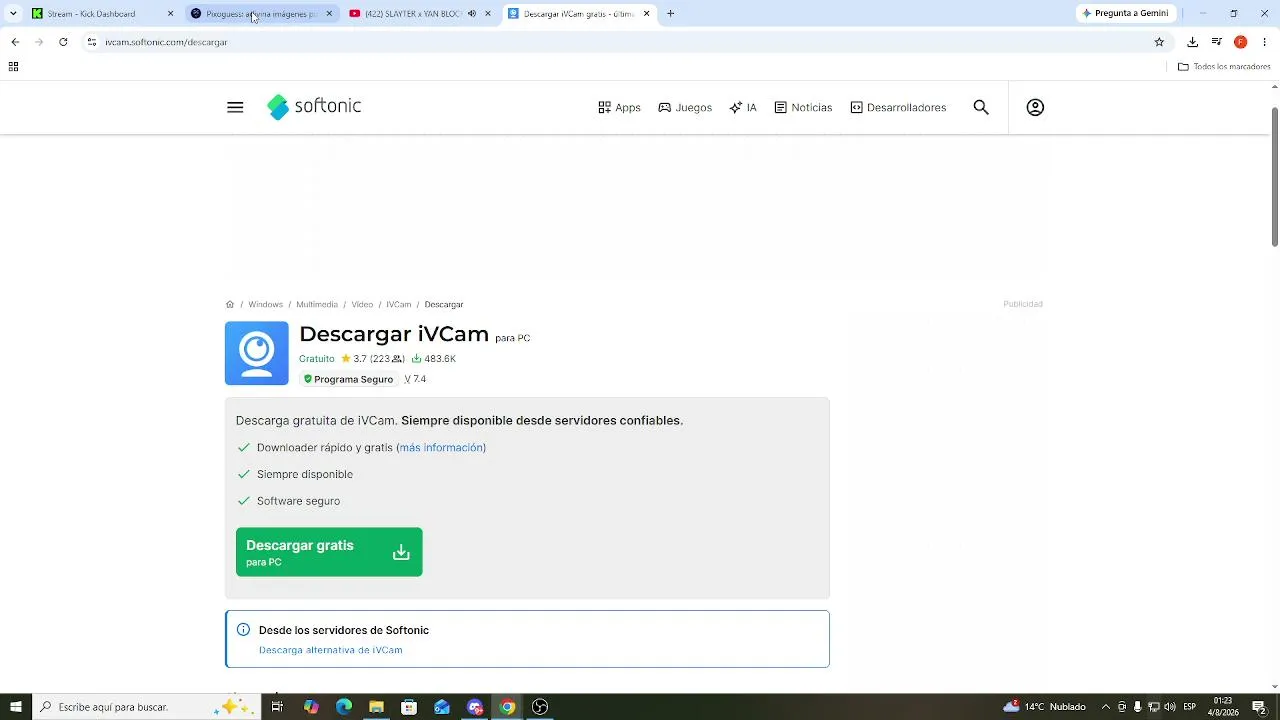Screen dimensions: 1280x720
Task: Open the Softonic hamburger menu
Action: tap(235, 107)
